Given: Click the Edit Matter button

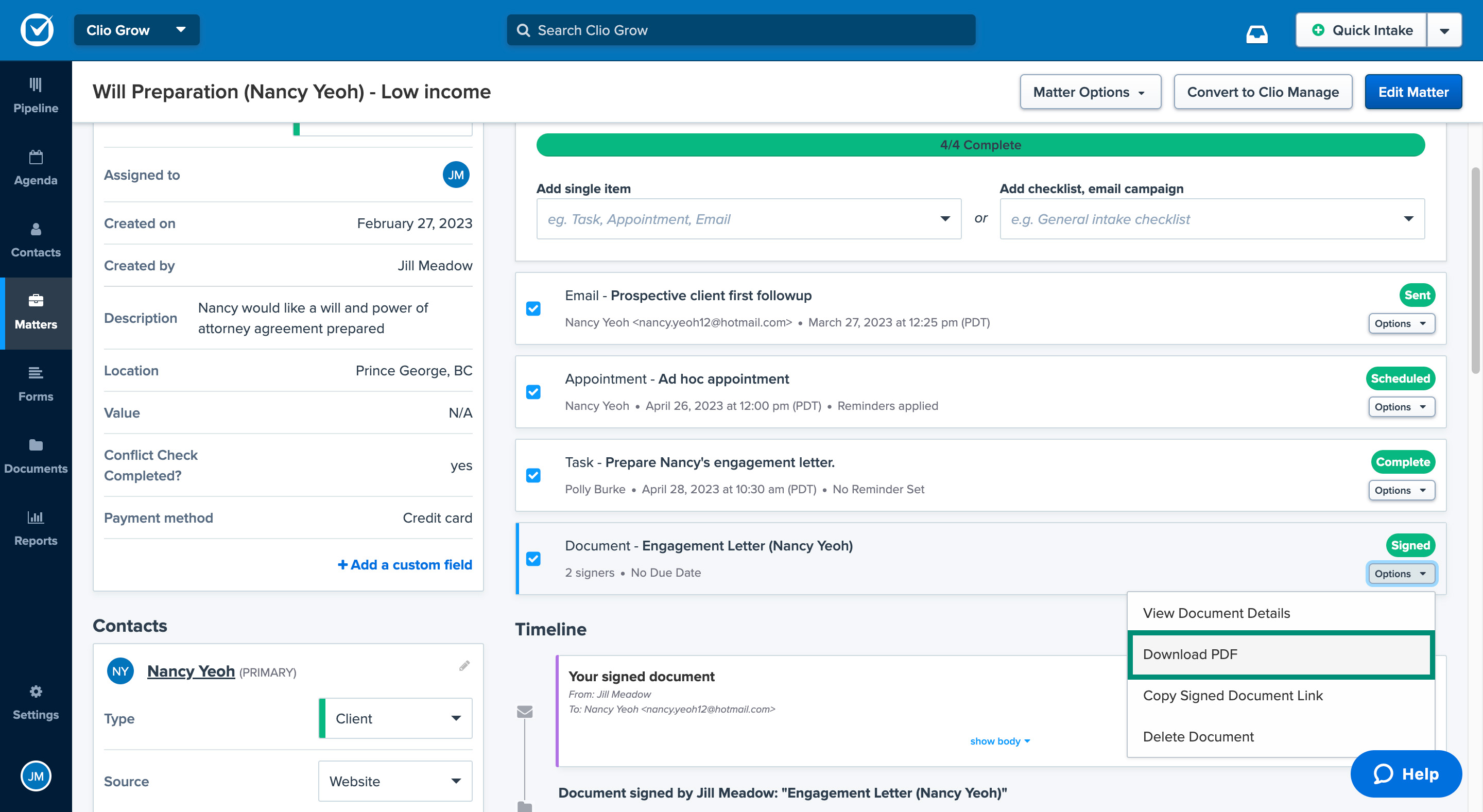Looking at the screenshot, I should (1413, 92).
